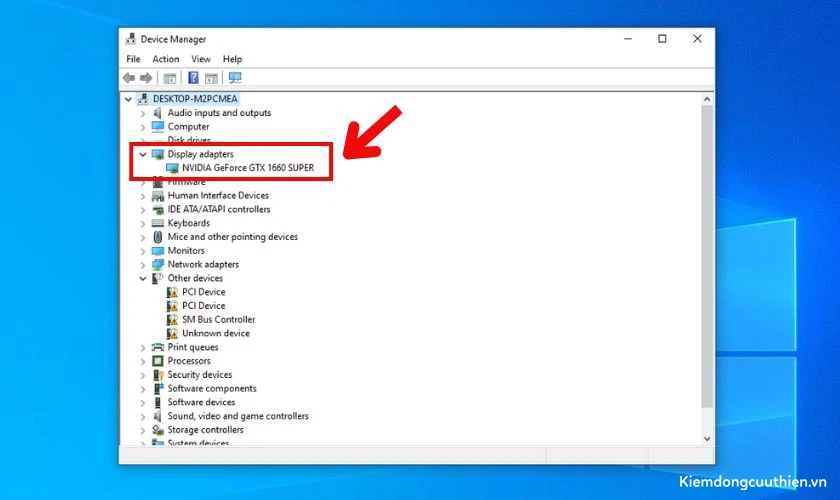Expand Human Interface Devices
The image size is (840, 500).
click(x=142, y=196)
